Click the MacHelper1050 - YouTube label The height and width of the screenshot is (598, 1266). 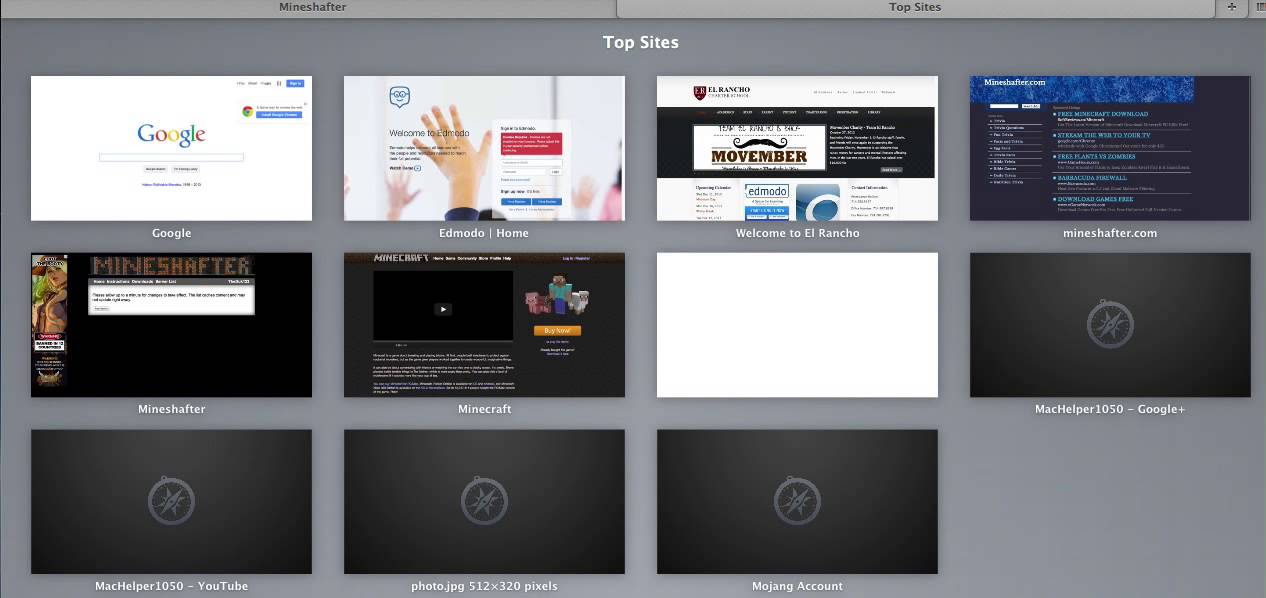[x=171, y=586]
